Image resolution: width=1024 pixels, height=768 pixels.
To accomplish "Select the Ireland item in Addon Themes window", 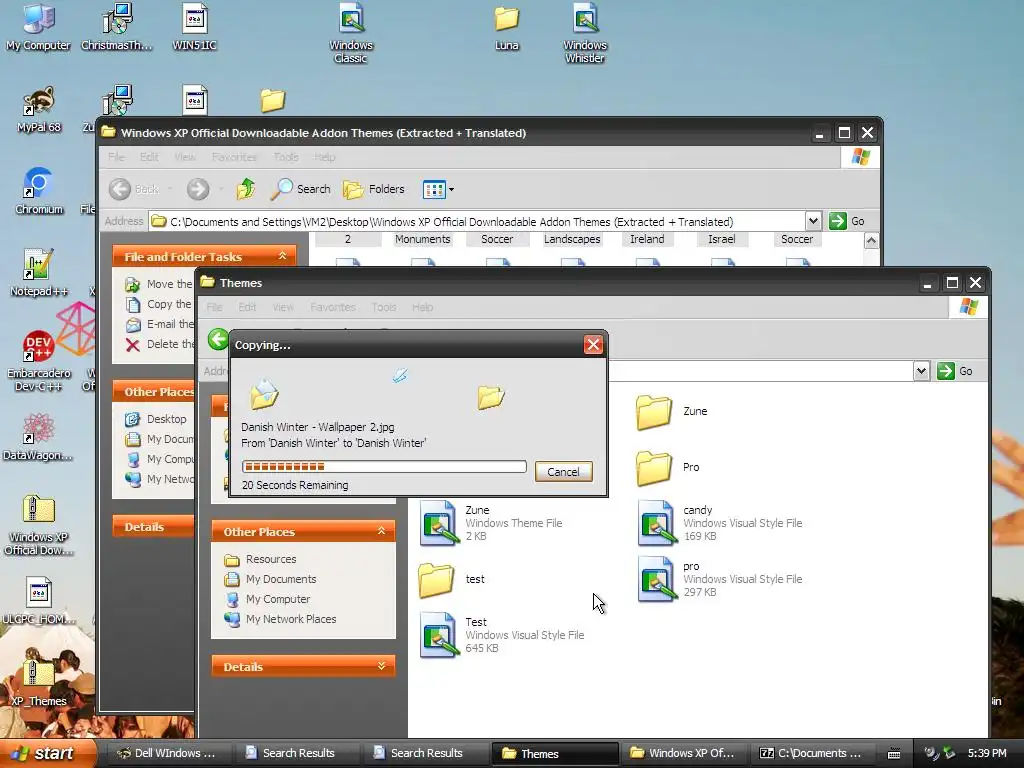I will (x=647, y=239).
